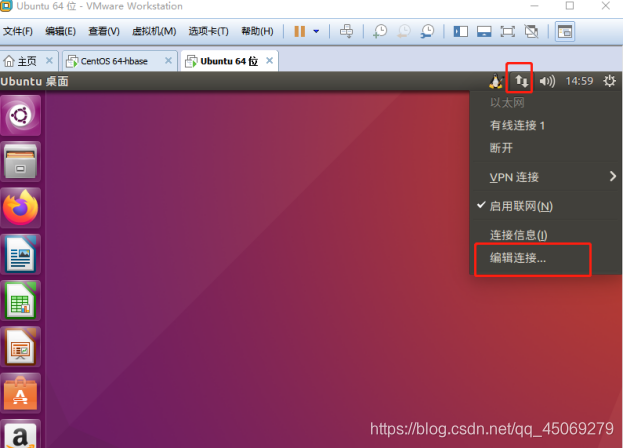Screen dimensions: 624x448
Task: Revert to the previous snapshot
Action: tap(404, 31)
